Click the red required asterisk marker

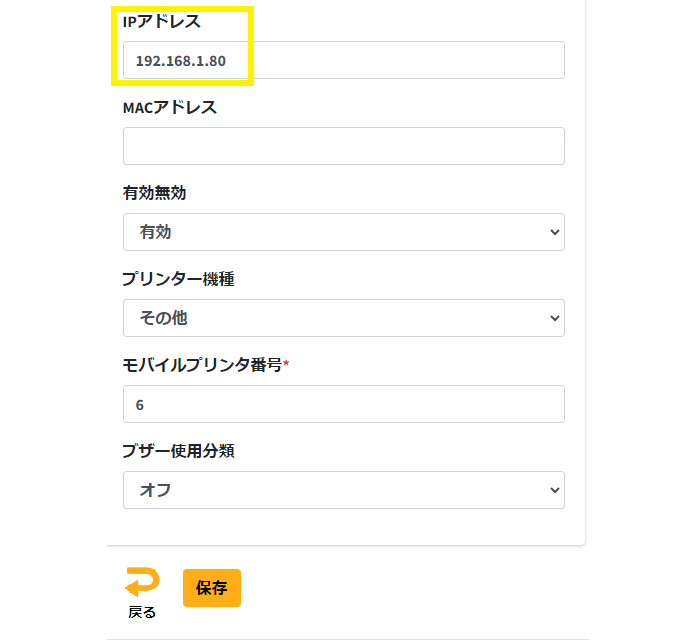coord(286,364)
